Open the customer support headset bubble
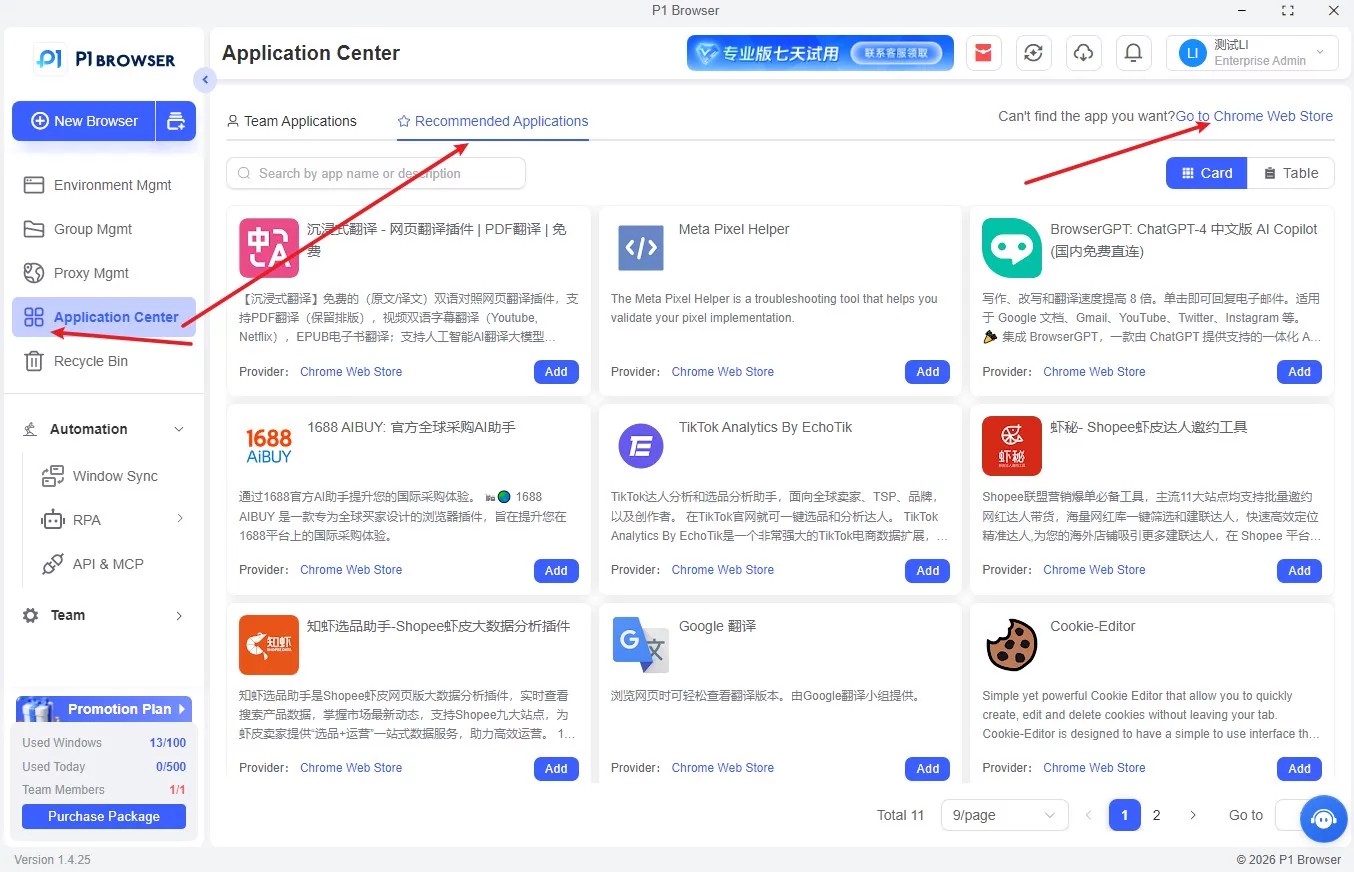This screenshot has width=1354, height=872. tap(1324, 819)
